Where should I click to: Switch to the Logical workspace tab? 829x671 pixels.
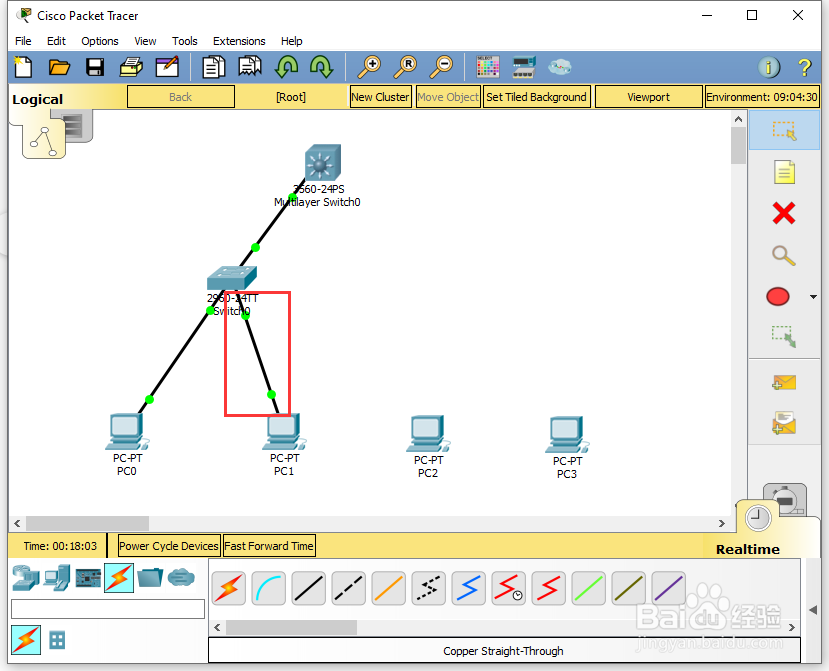point(44,142)
